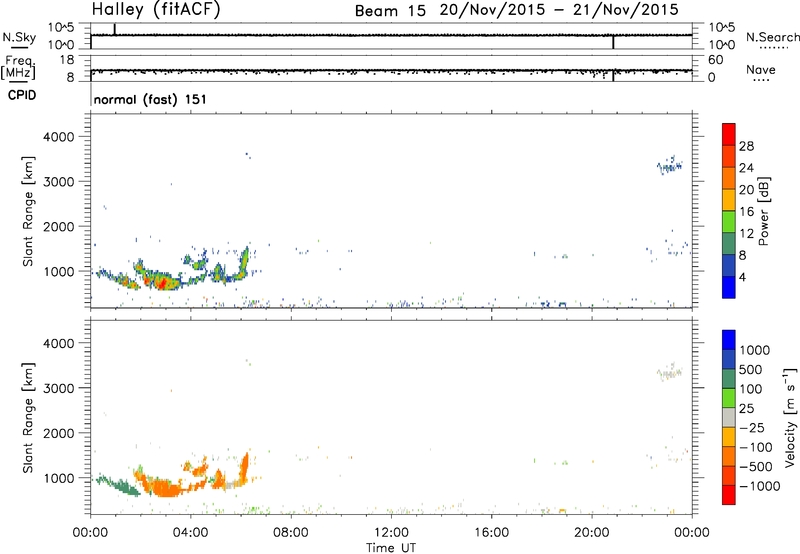Click the '12:00' time axis tick label
The image size is (800, 554).
tap(391, 533)
